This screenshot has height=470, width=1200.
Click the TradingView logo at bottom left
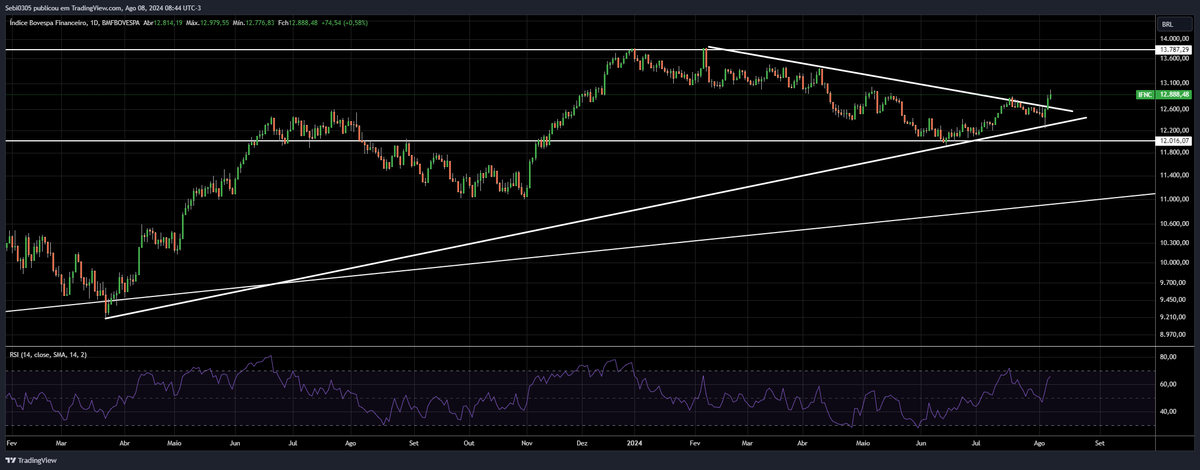(31, 461)
